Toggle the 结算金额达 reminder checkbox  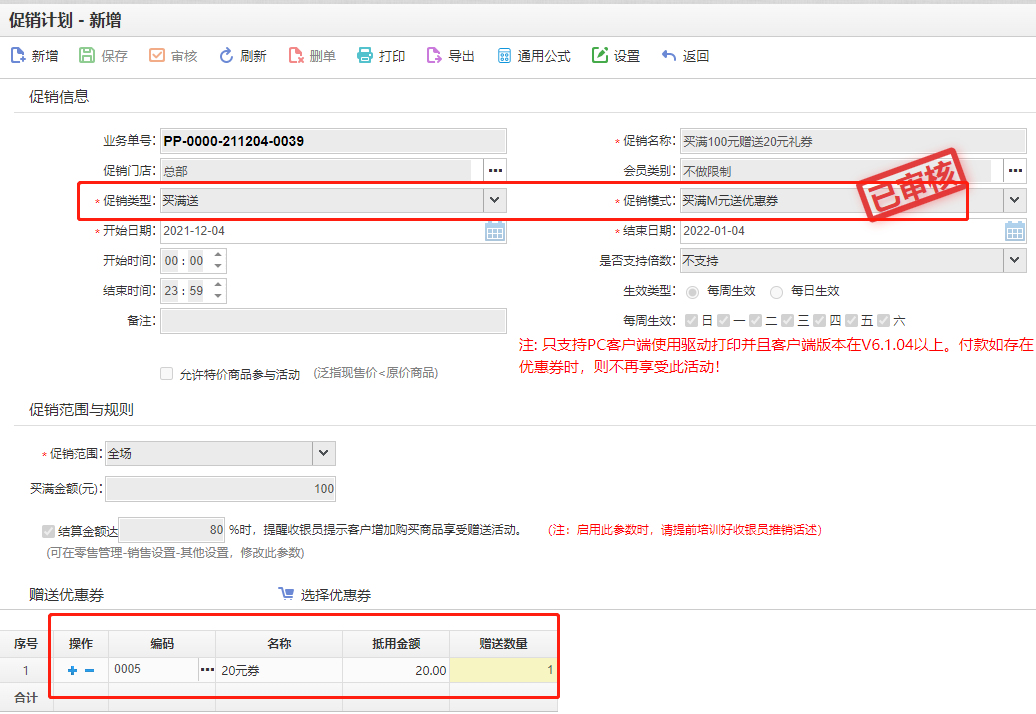coord(49,531)
